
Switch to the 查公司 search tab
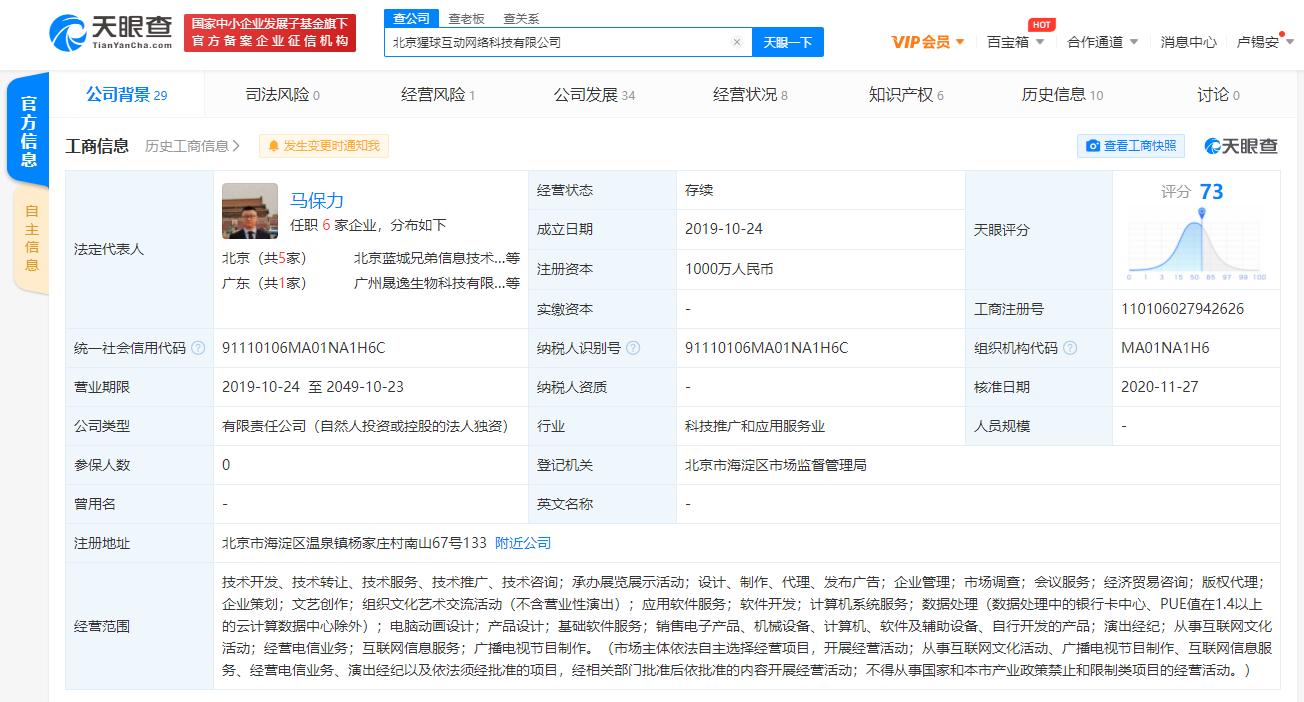[x=411, y=18]
